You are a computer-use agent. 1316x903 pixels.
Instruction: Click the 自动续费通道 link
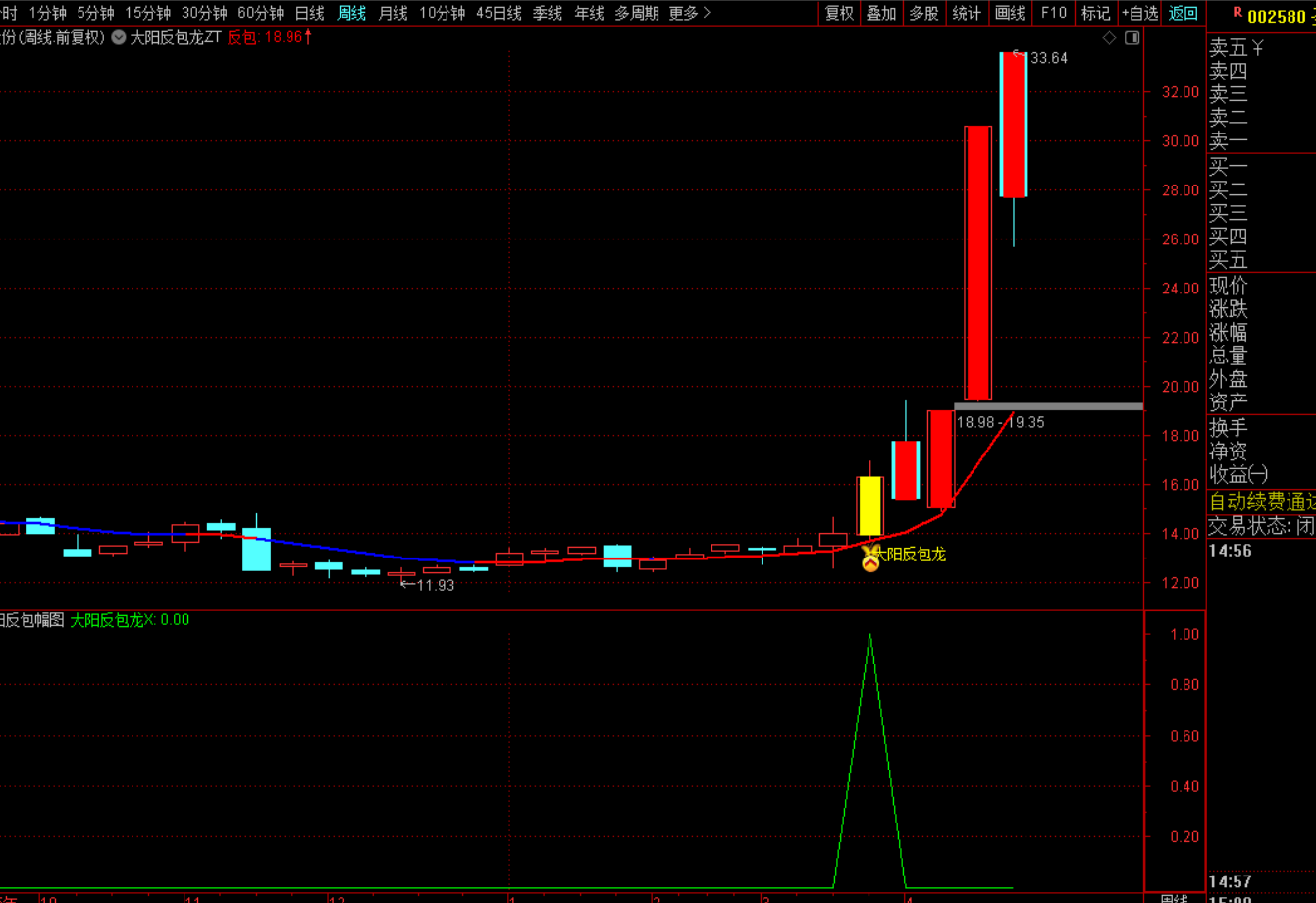(x=1262, y=502)
